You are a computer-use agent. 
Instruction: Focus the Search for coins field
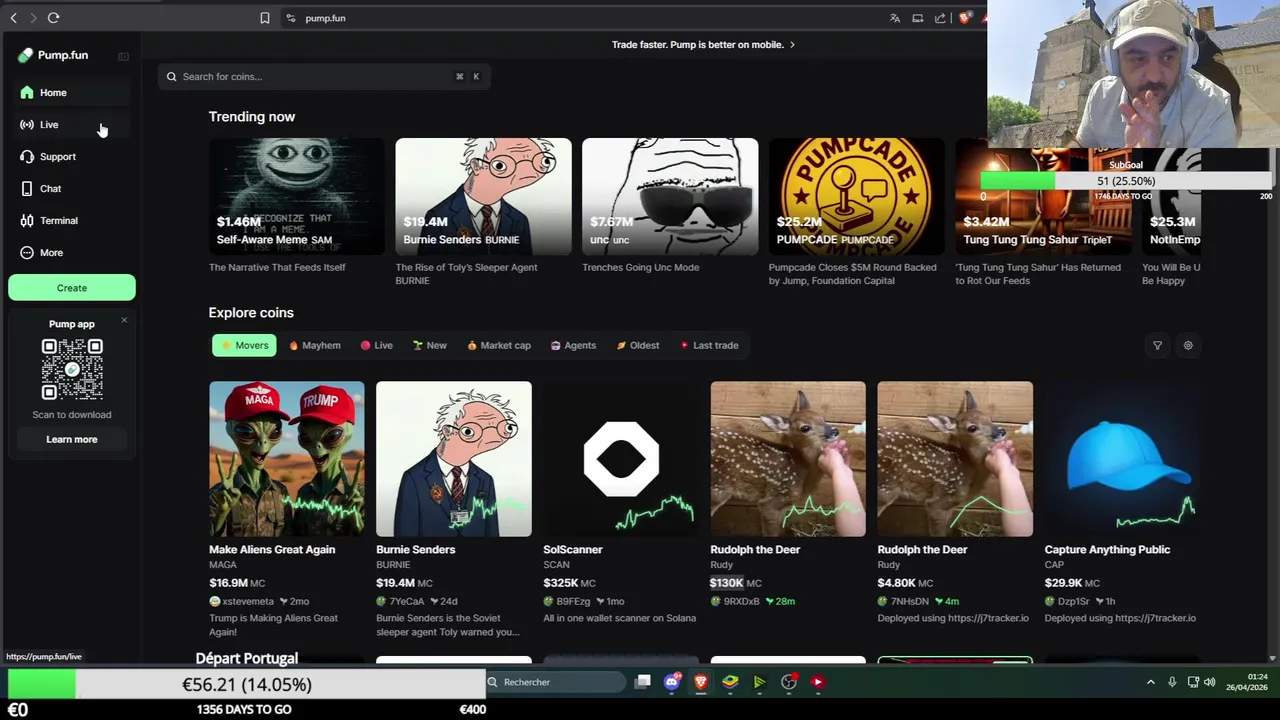pos(324,77)
